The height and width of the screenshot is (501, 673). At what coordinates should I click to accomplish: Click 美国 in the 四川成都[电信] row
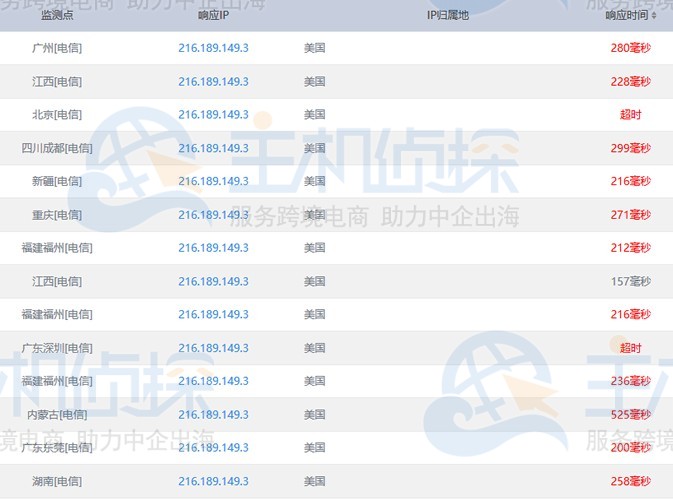[315, 148]
